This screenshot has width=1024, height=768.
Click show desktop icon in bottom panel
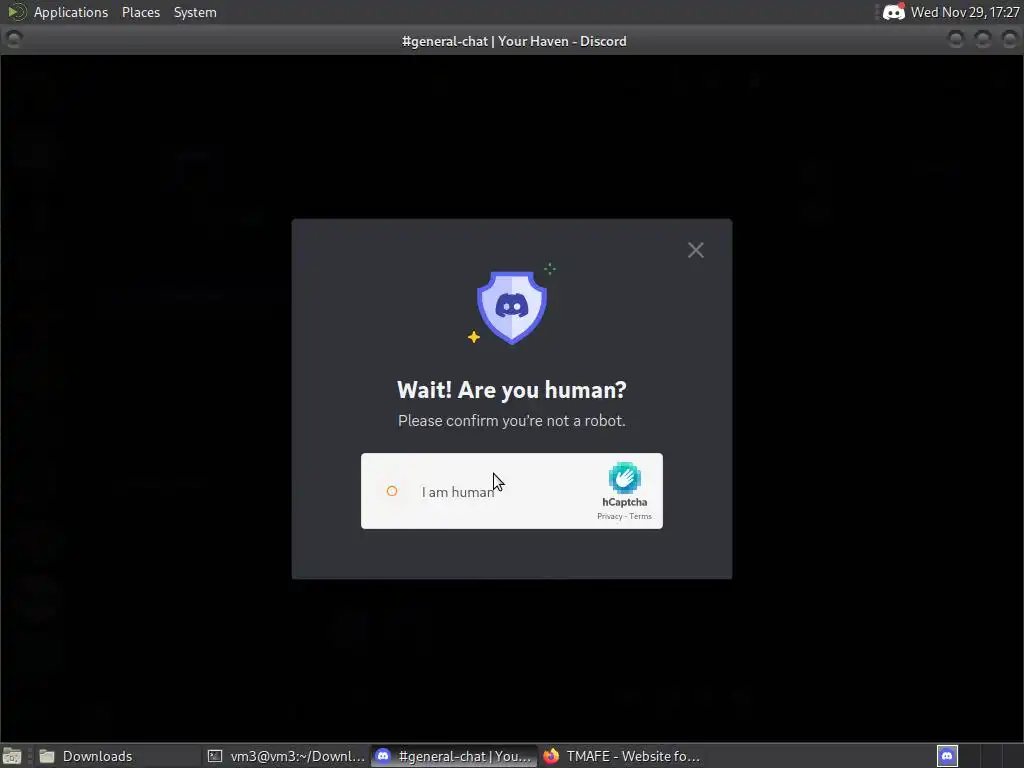pos(12,756)
